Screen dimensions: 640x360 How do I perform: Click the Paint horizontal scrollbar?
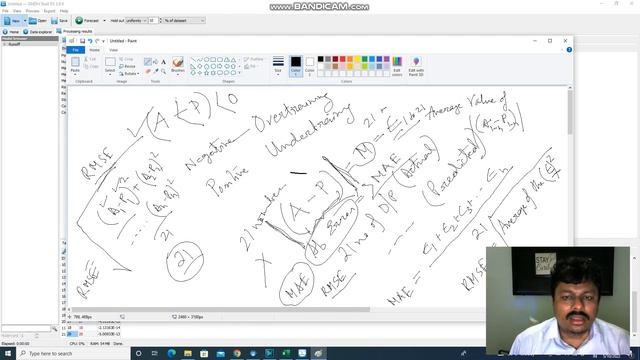220,309
